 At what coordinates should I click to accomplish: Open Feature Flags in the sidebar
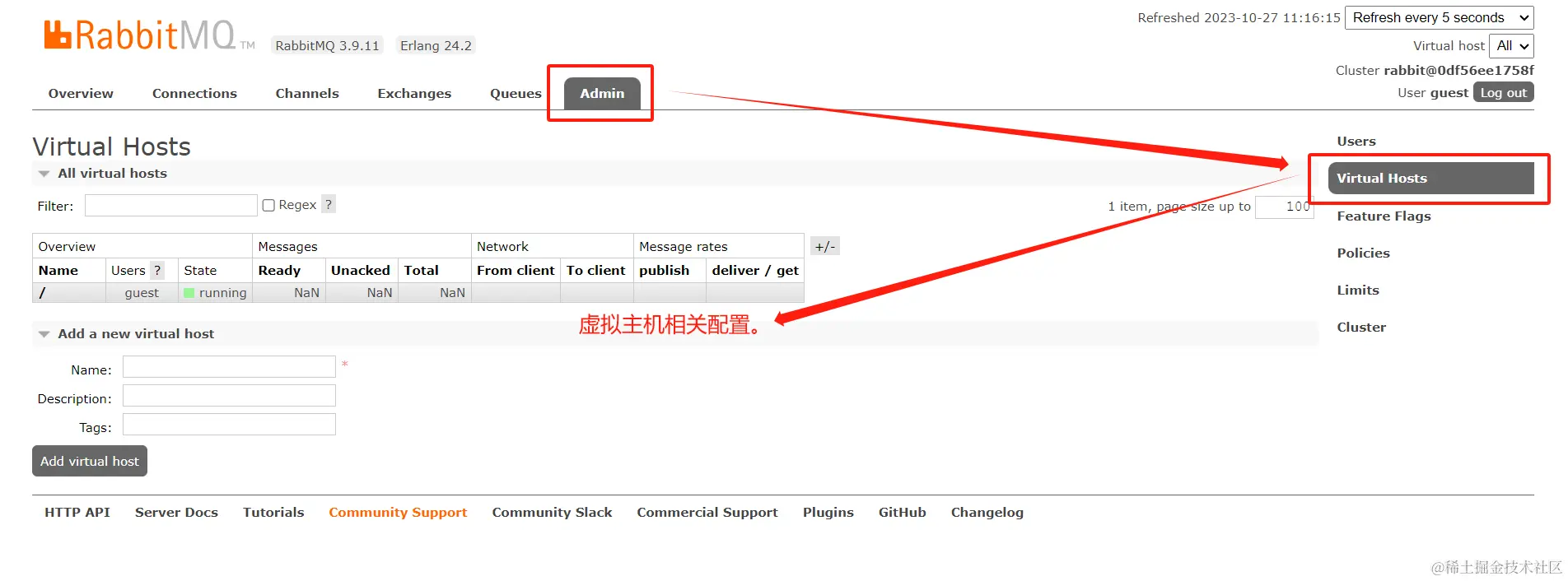[1384, 216]
